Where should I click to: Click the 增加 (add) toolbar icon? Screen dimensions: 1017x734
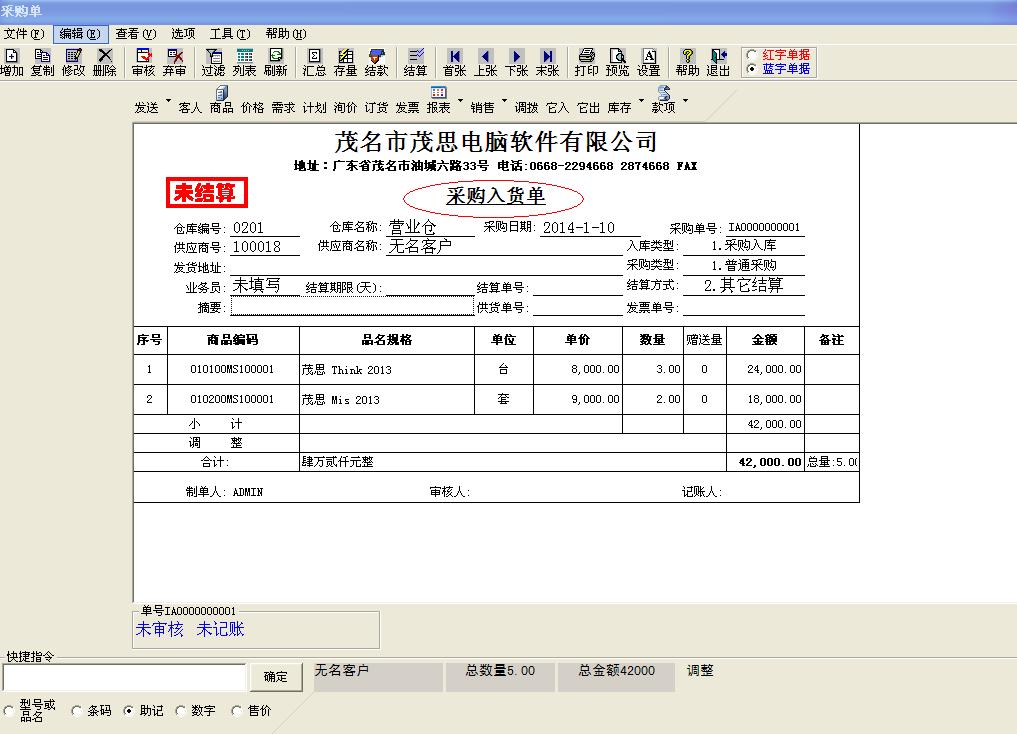coord(12,62)
